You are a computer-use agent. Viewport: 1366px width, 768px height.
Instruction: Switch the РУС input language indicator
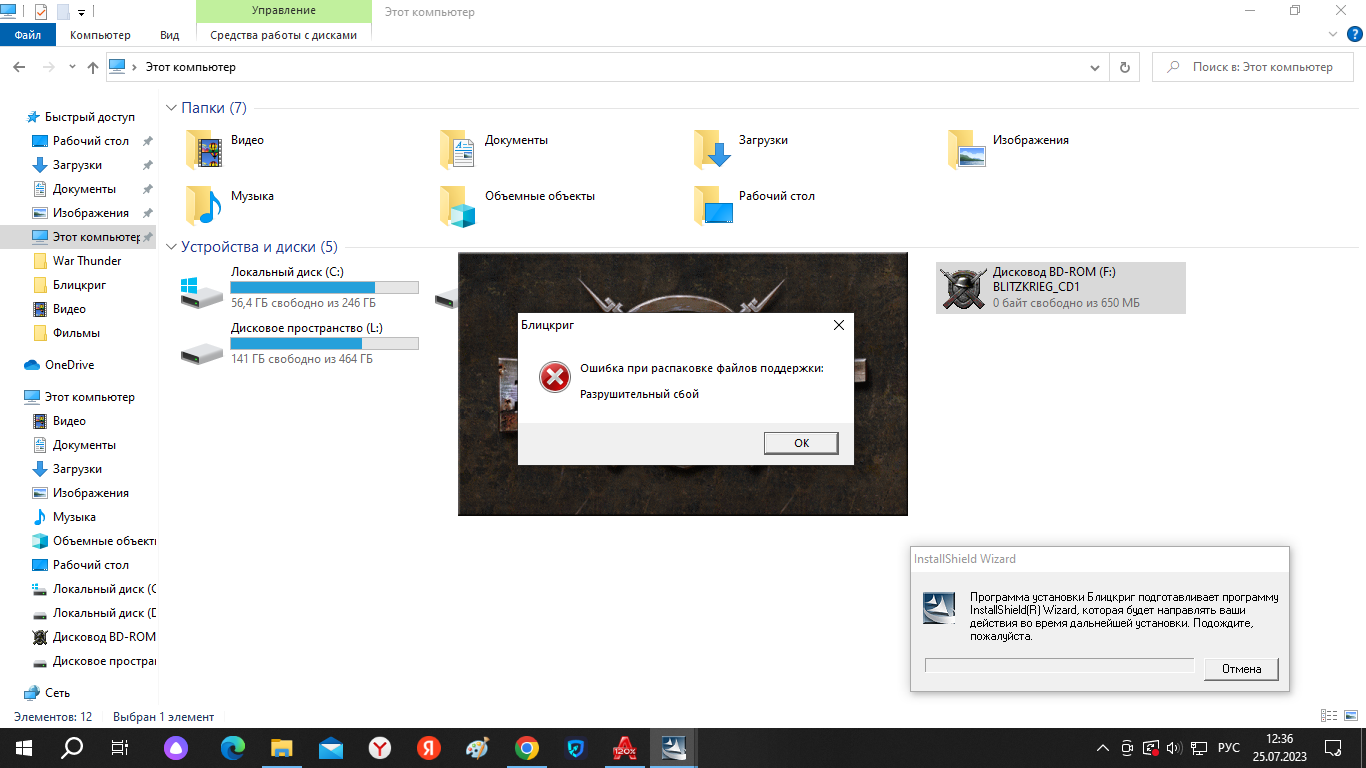[x=1228, y=747]
